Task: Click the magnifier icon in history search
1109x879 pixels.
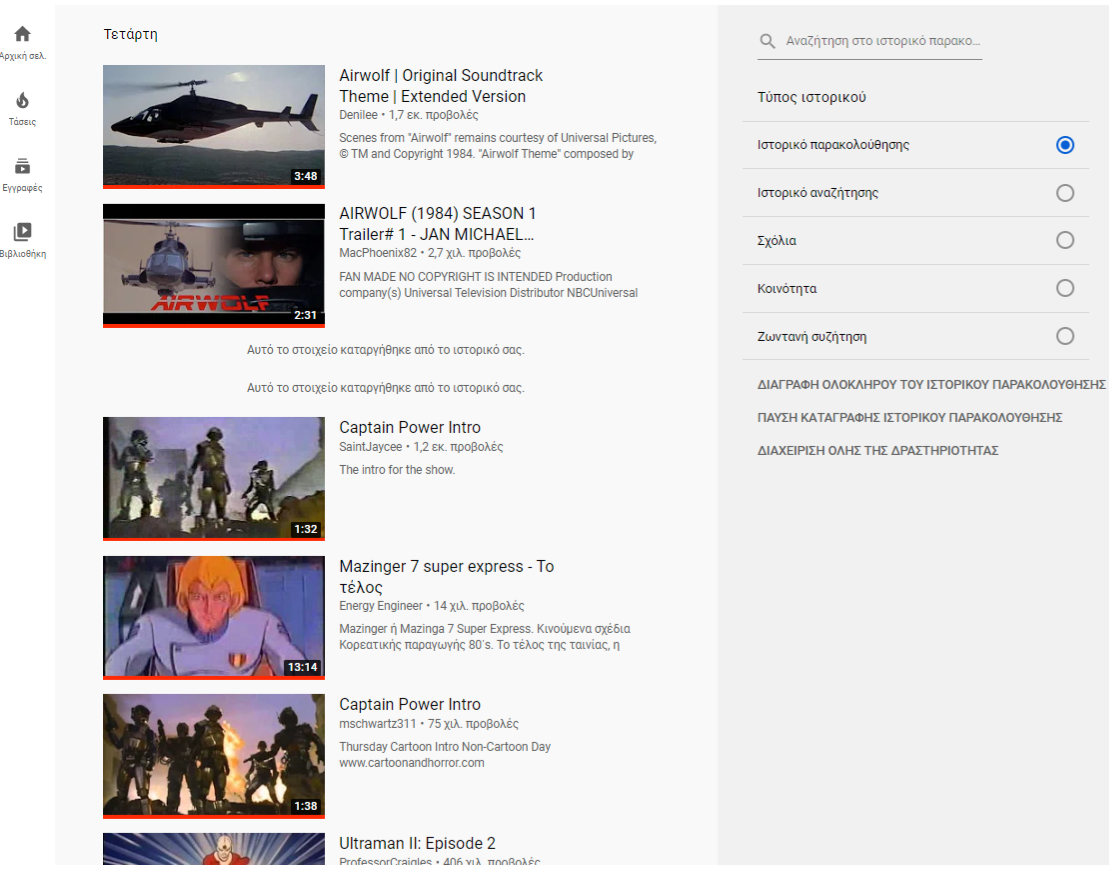Action: click(x=768, y=42)
